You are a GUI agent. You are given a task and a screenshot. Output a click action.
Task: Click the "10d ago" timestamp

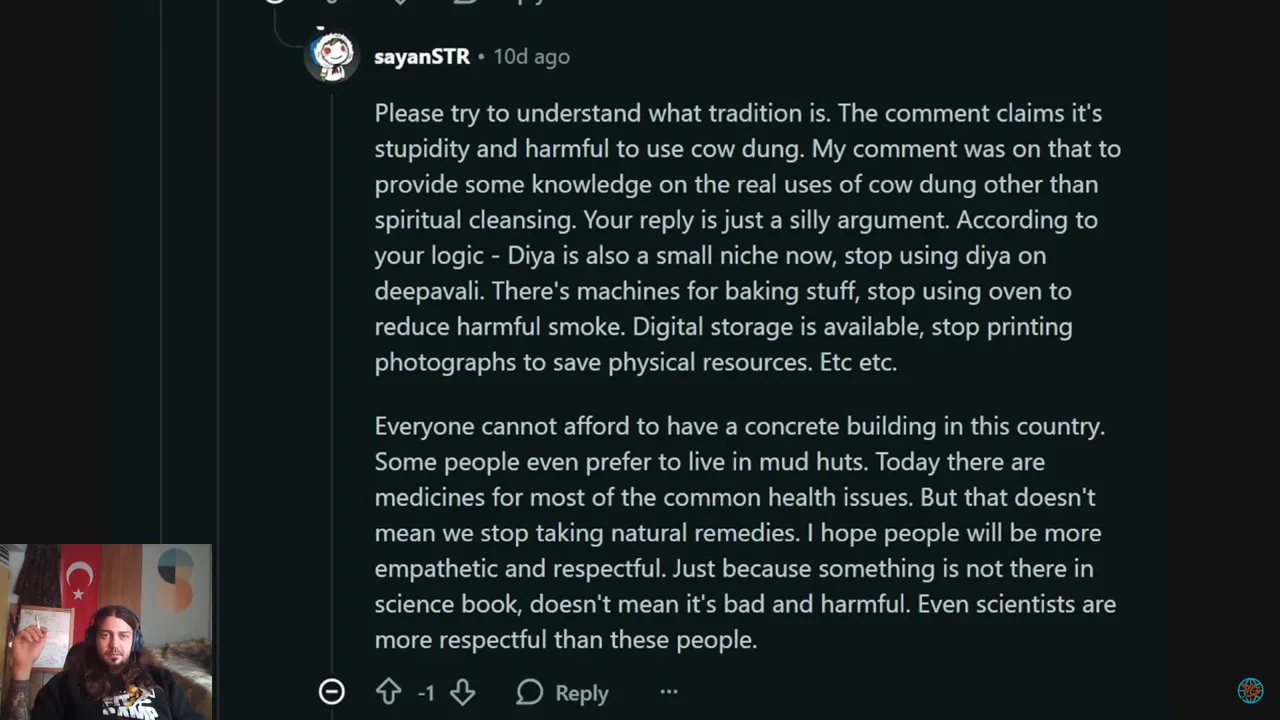click(x=531, y=57)
